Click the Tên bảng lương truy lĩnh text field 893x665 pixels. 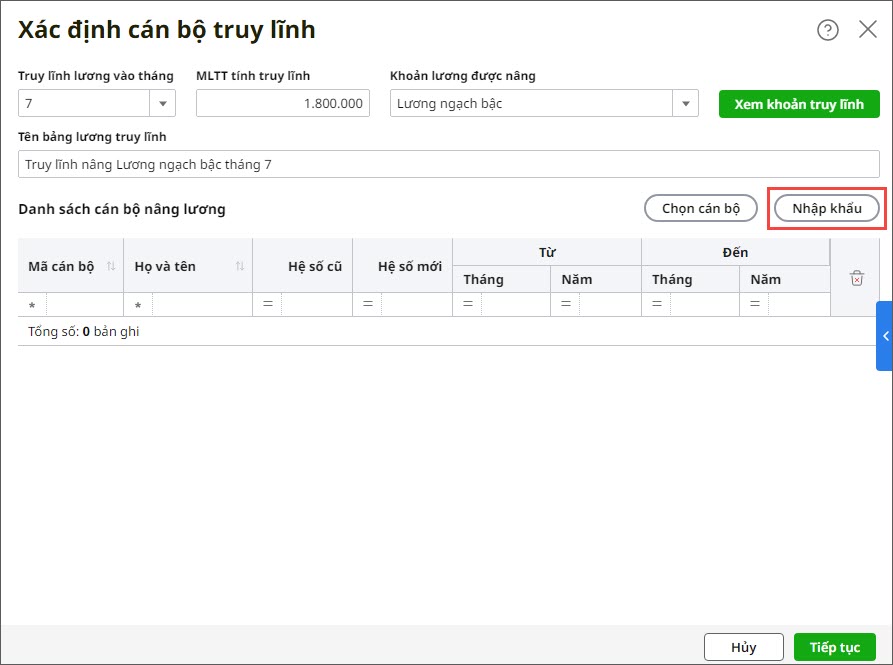(449, 164)
